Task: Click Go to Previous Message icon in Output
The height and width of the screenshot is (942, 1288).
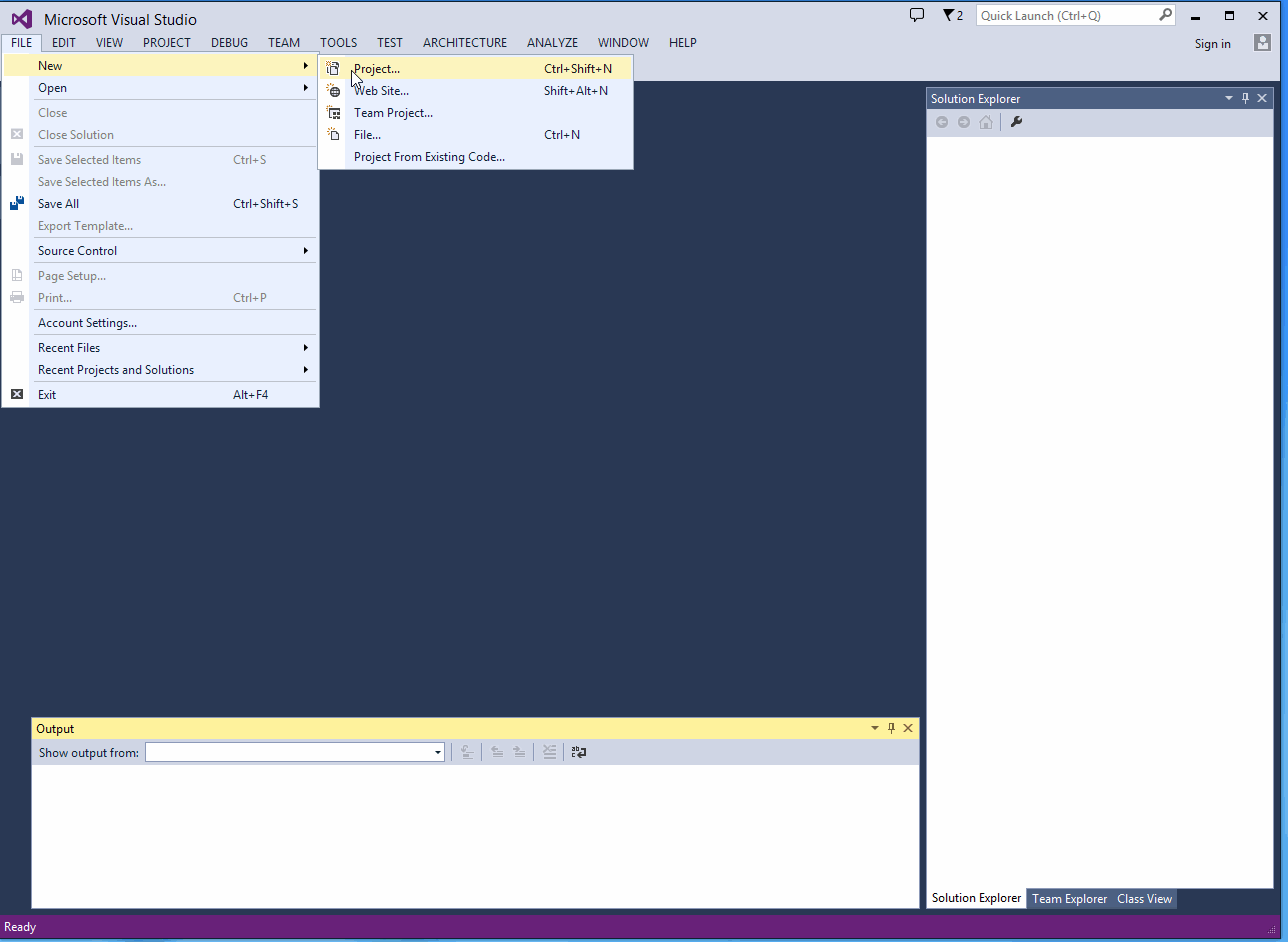Action: click(497, 752)
